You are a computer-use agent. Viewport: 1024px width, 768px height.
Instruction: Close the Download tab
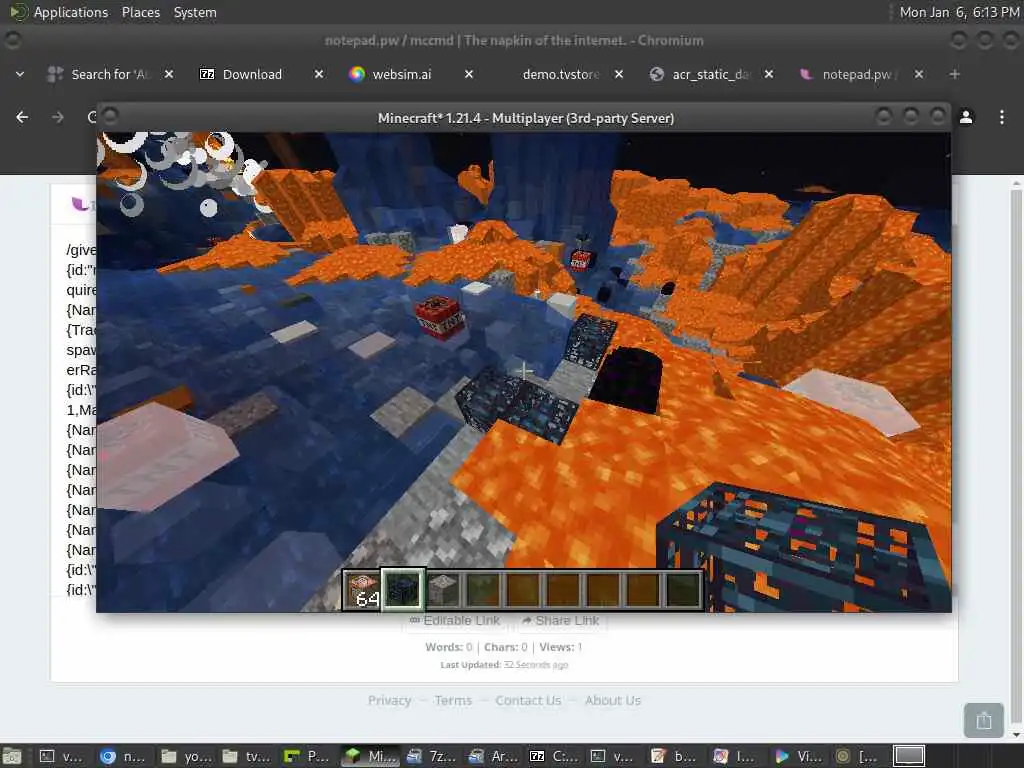click(319, 74)
